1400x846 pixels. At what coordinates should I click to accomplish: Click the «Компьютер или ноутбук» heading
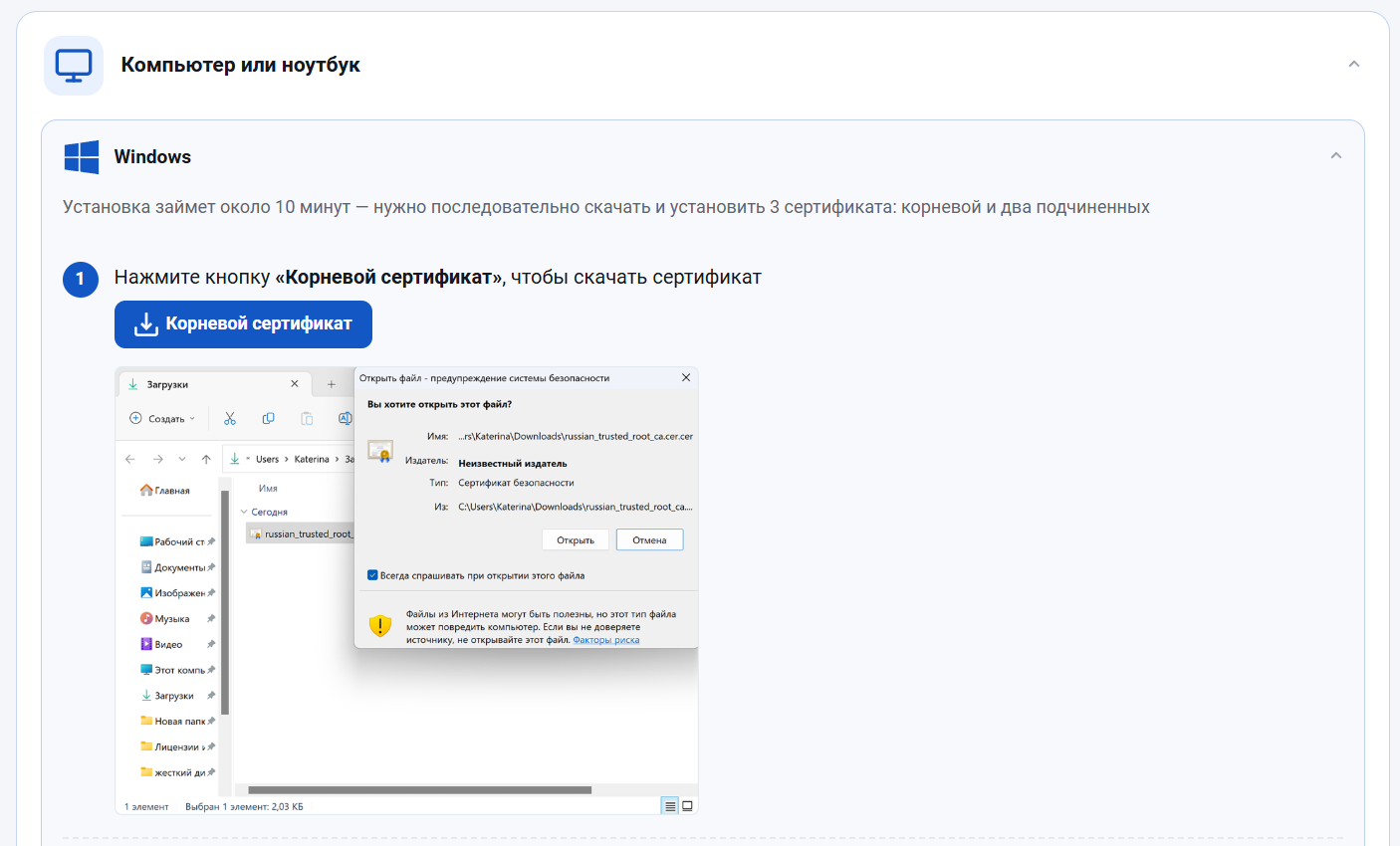click(x=240, y=66)
